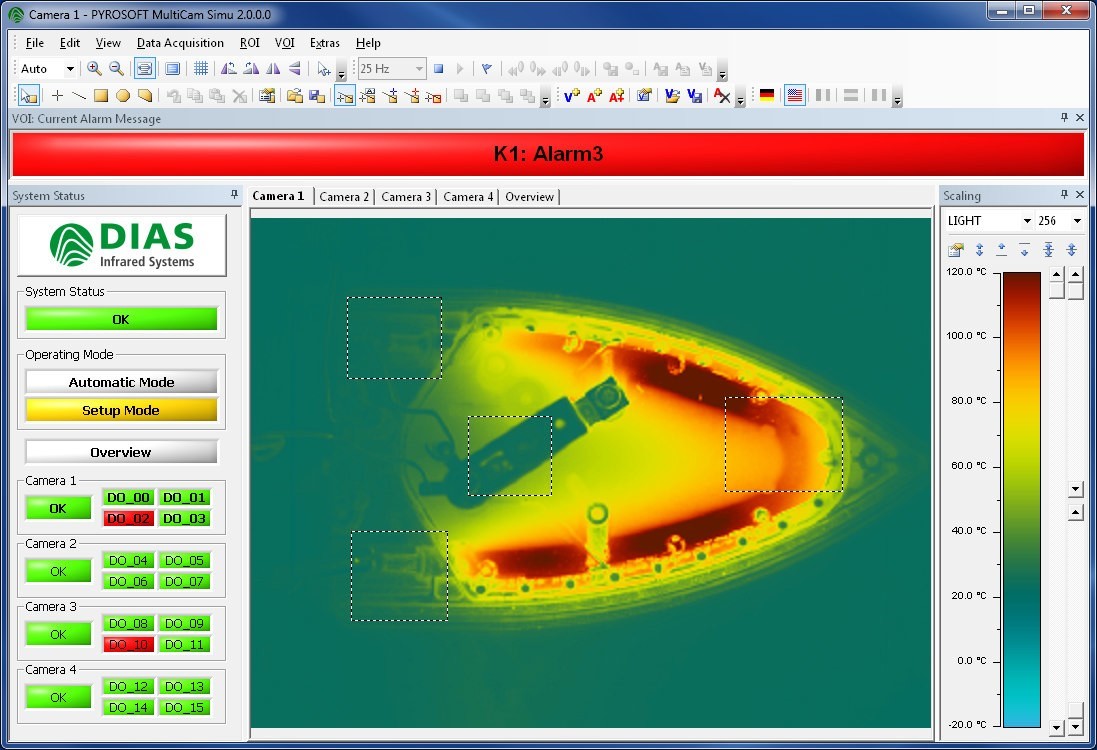Expand the 25 Hz frame rate dropdown
Image resolution: width=1097 pixels, height=750 pixels.
(x=419, y=69)
